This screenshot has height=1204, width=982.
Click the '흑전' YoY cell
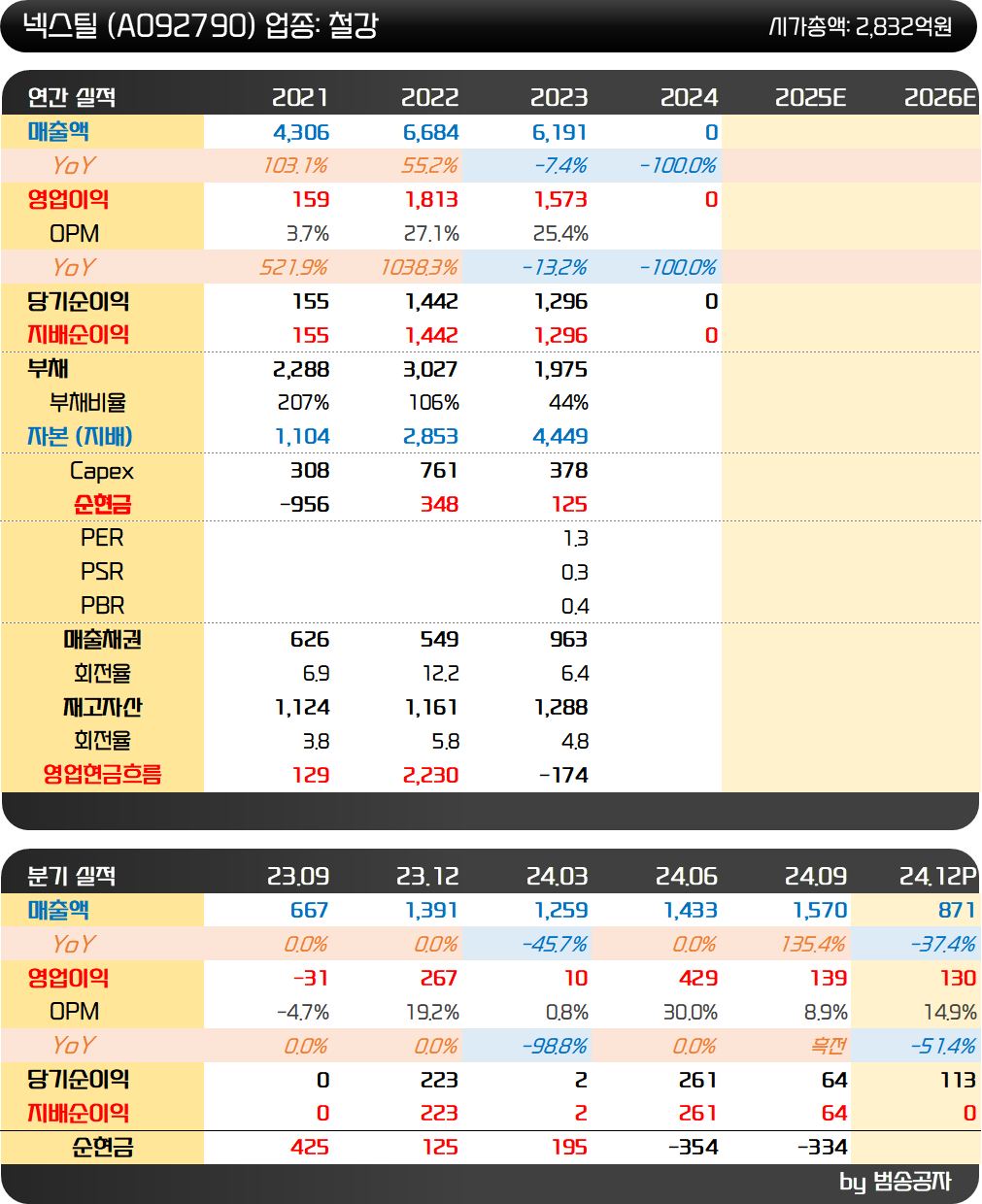click(829, 1046)
